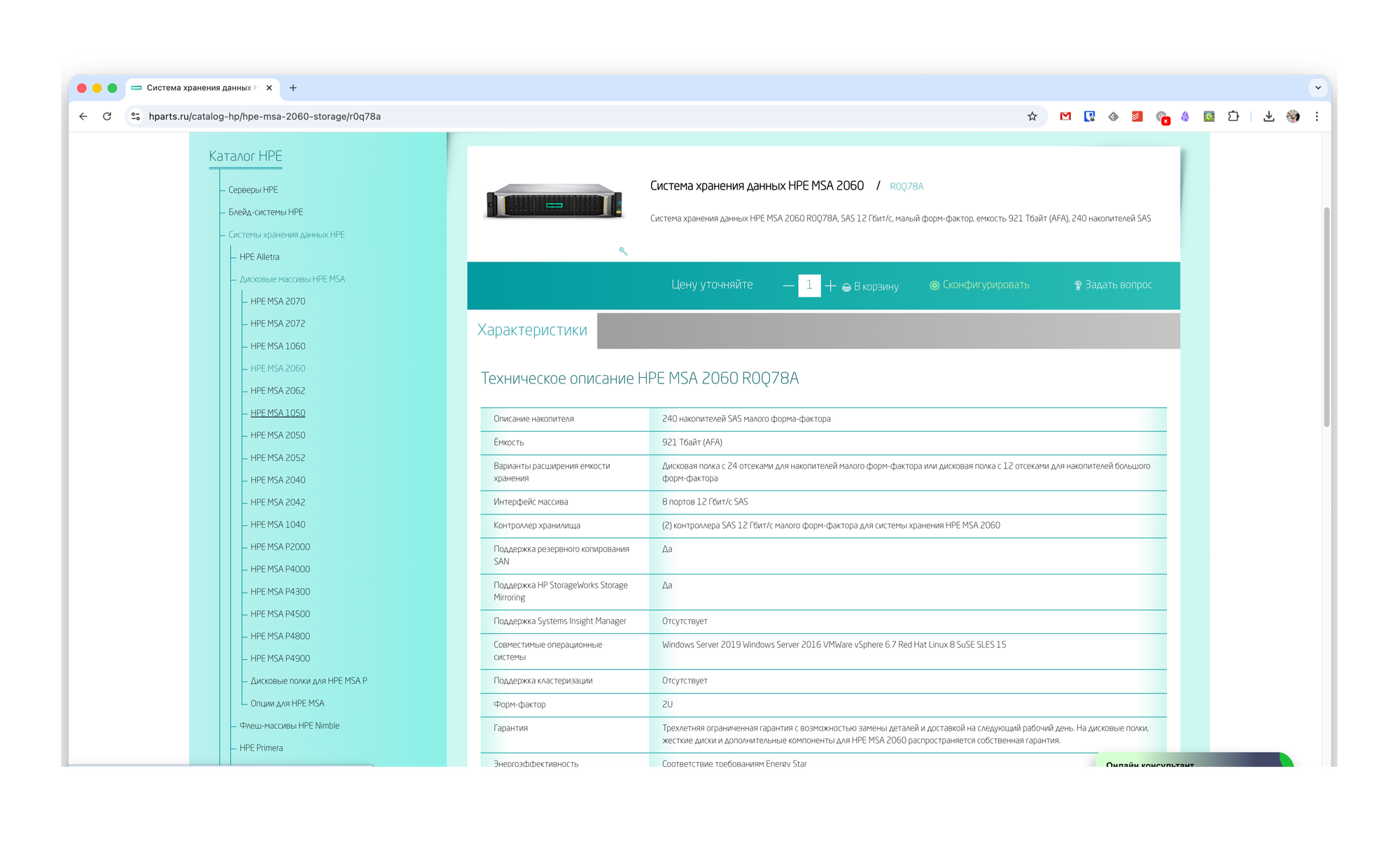
Task: Click magnifier zoom icon under product image
Action: (x=622, y=250)
